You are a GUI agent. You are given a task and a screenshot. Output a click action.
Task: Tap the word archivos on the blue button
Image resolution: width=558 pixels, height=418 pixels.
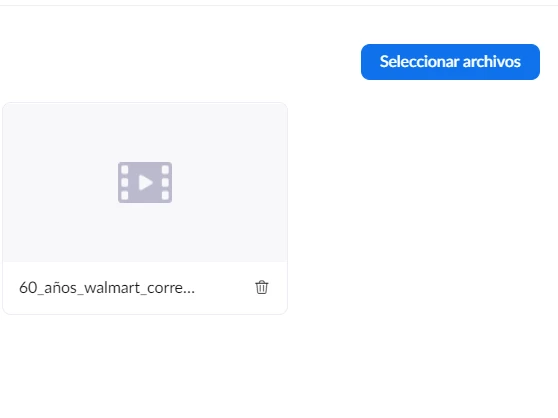[491, 62]
